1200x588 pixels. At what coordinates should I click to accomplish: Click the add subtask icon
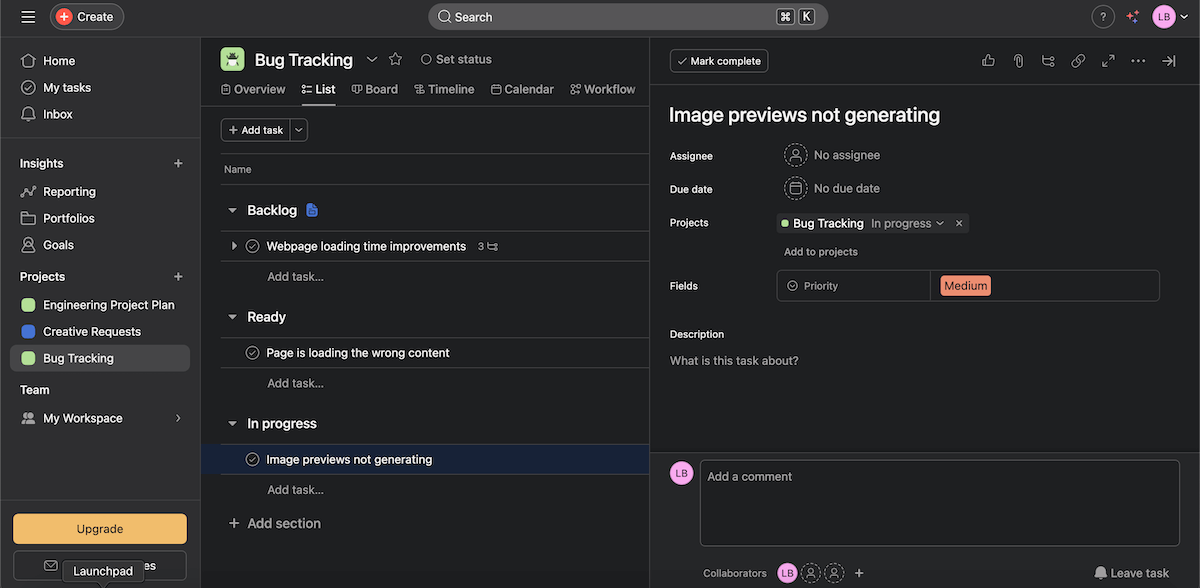click(1048, 61)
